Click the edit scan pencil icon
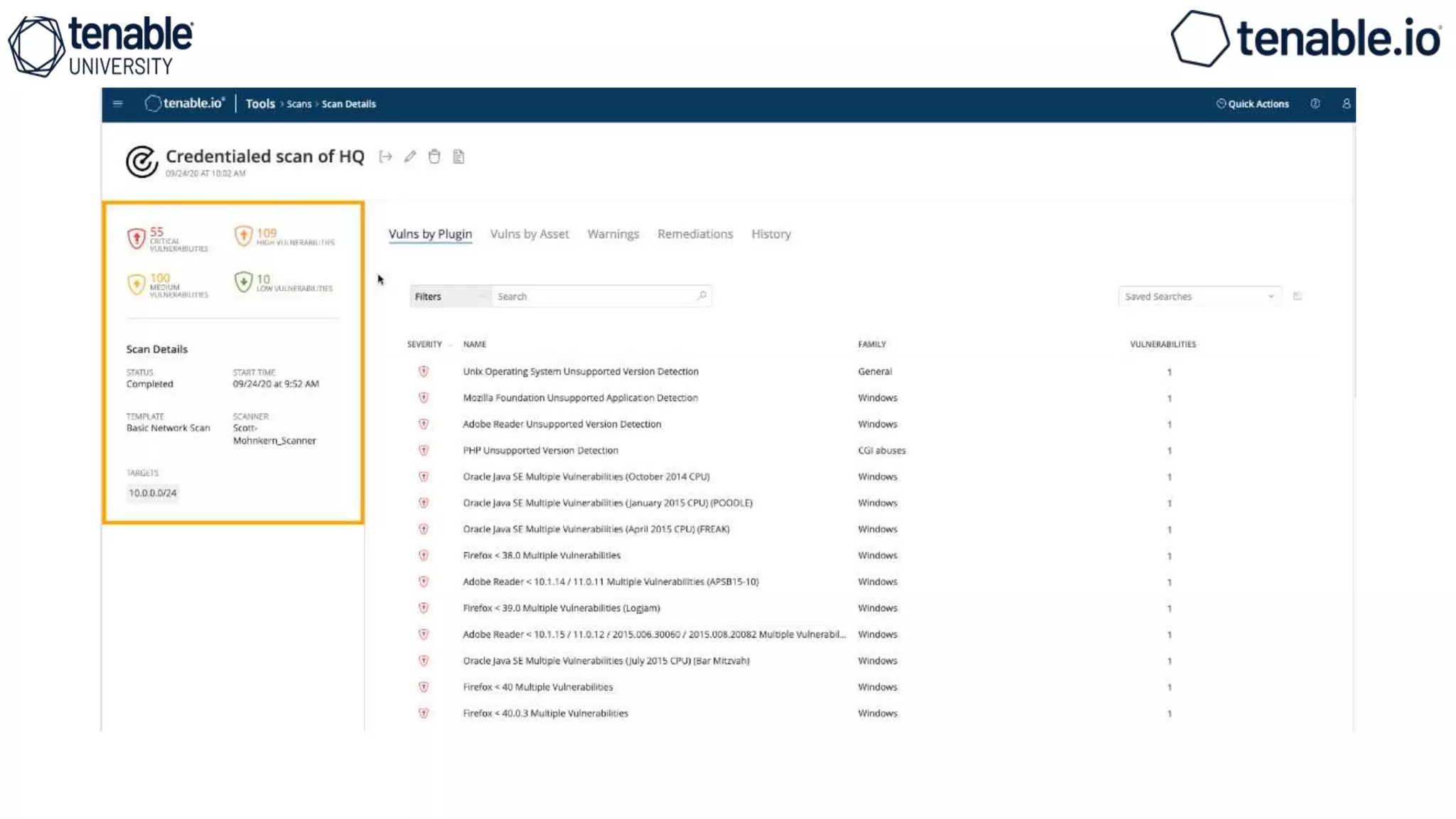Image resolution: width=1456 pixels, height=819 pixels. 410,157
